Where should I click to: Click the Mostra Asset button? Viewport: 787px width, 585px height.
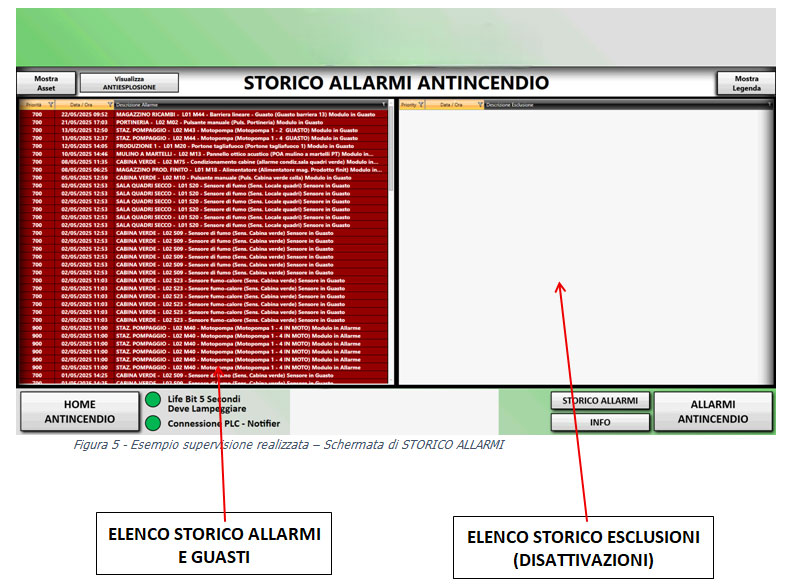(x=46, y=83)
